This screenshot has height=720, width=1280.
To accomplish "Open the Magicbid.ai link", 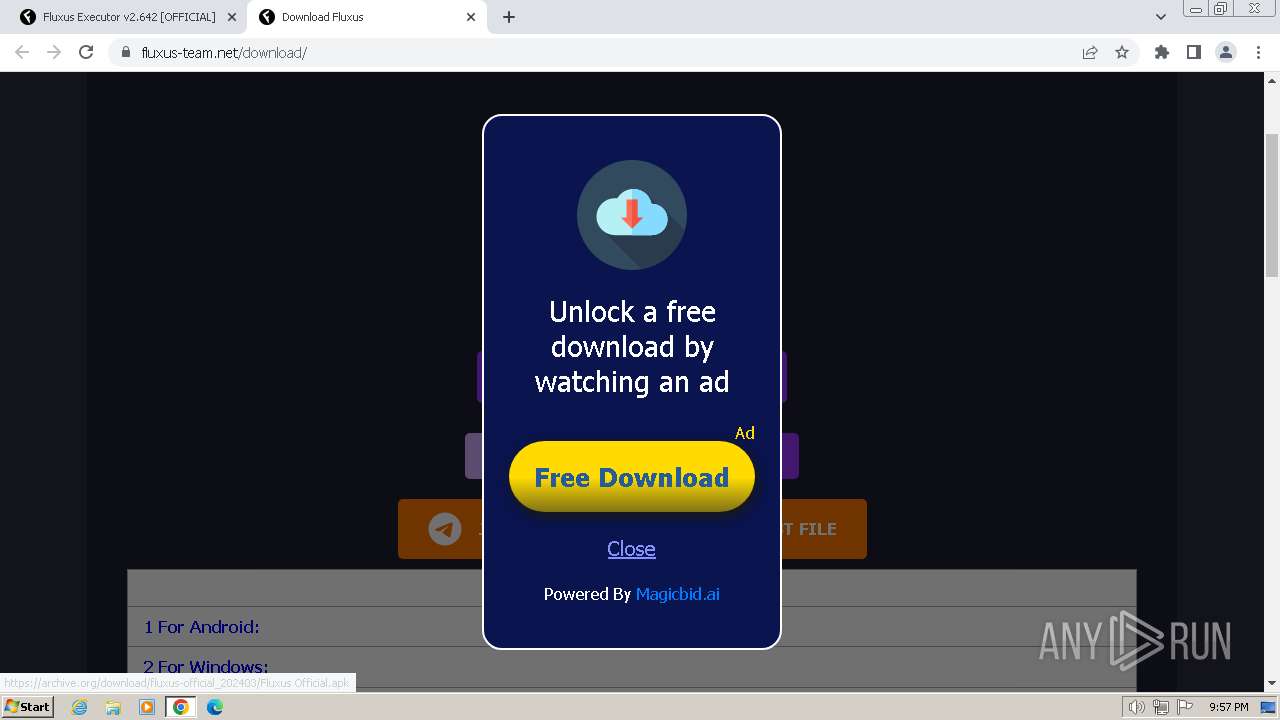I will [x=677, y=594].
